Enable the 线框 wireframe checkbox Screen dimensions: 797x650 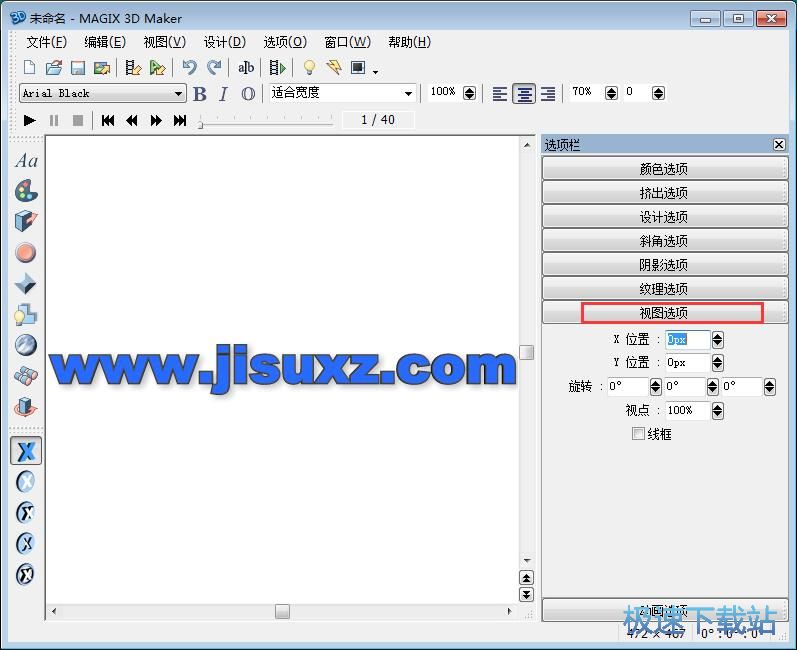click(x=638, y=434)
